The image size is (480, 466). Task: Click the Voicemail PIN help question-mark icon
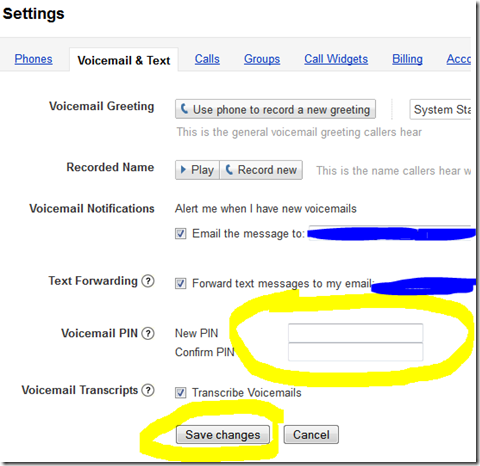pyautogui.click(x=148, y=333)
